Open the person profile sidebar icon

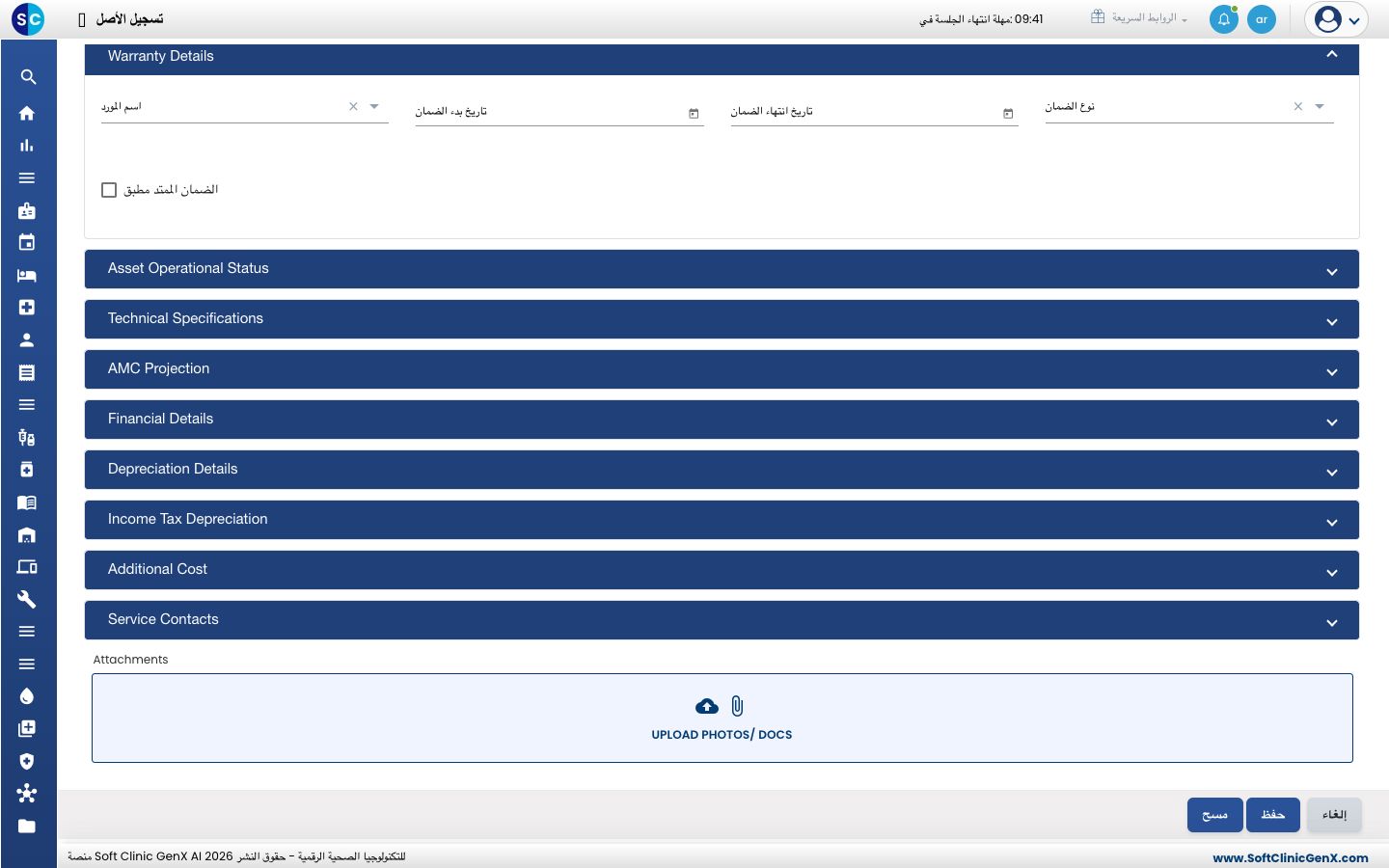27,339
